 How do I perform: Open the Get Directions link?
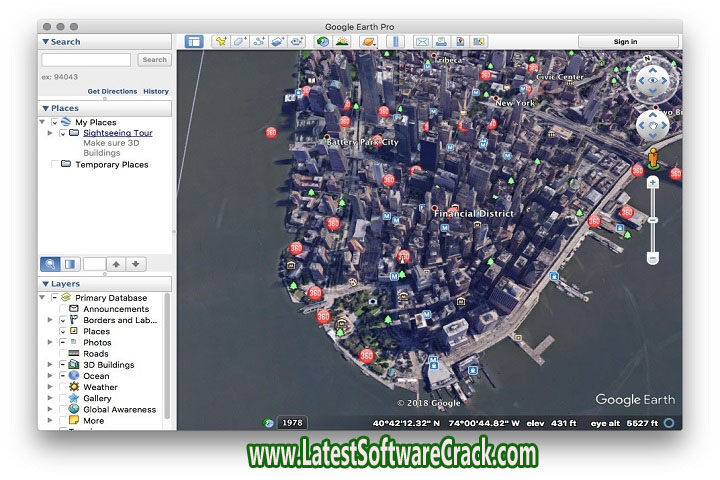coord(112,91)
